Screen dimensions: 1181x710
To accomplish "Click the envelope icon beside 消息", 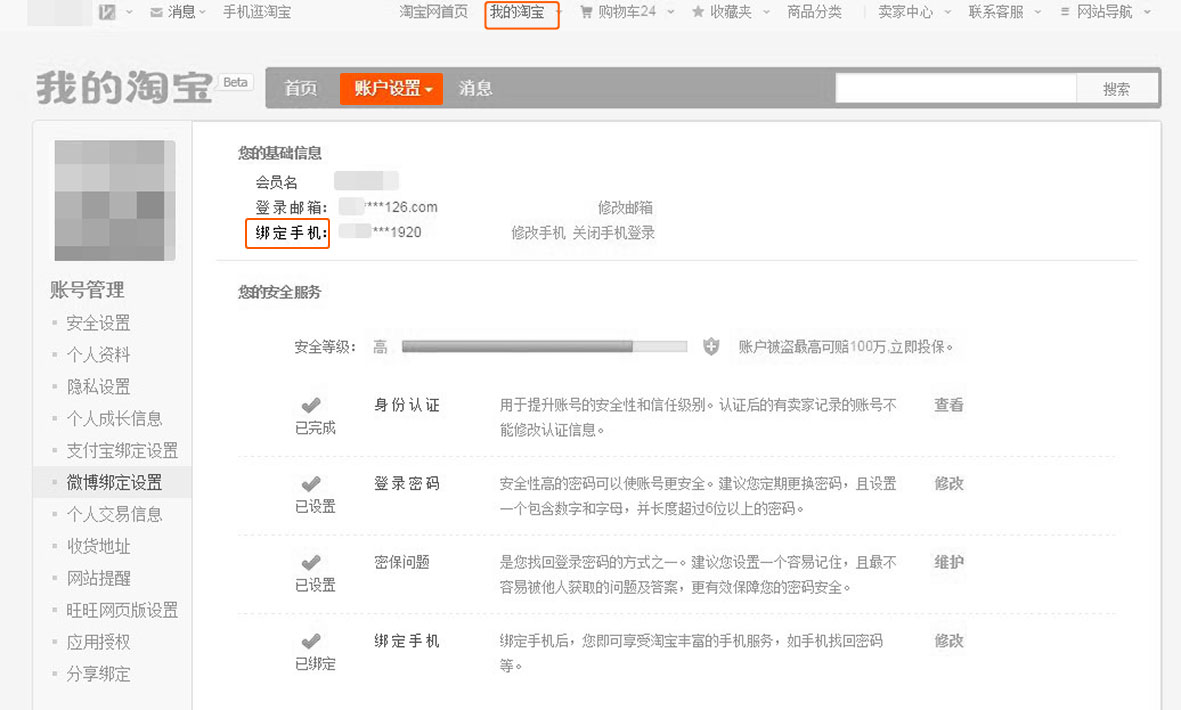I will [157, 13].
